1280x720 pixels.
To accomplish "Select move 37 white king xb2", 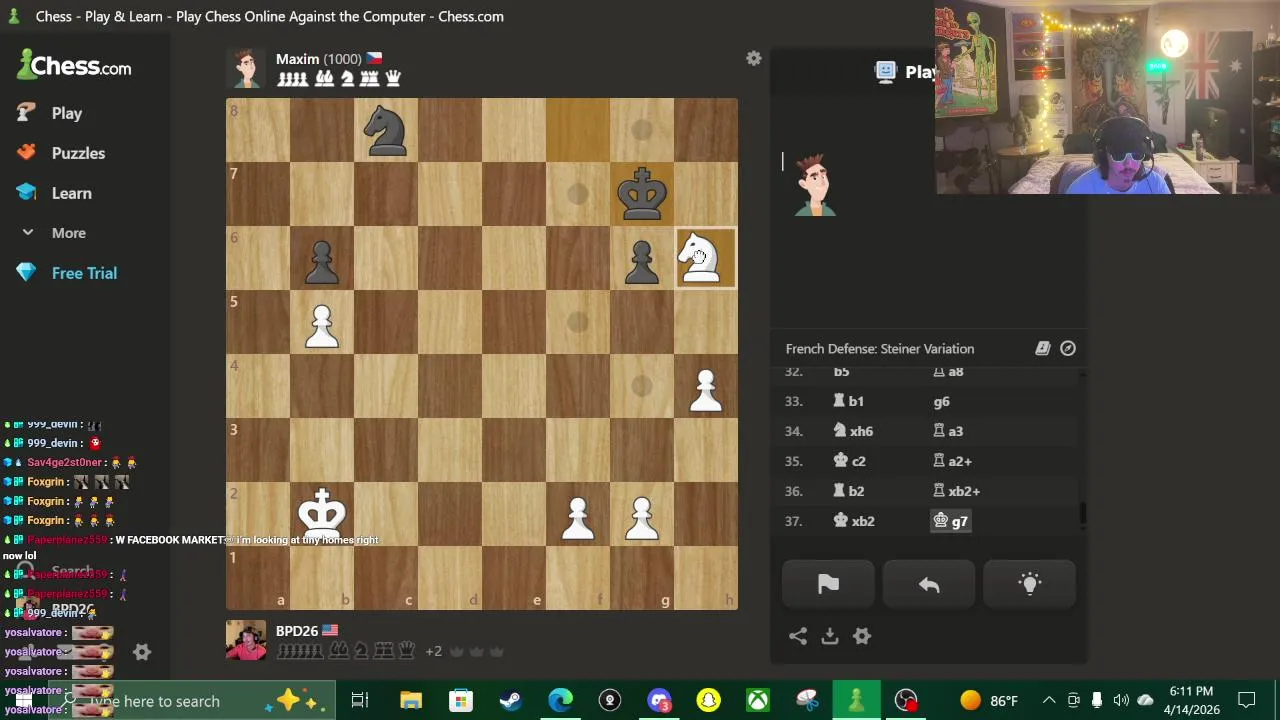I will point(854,521).
